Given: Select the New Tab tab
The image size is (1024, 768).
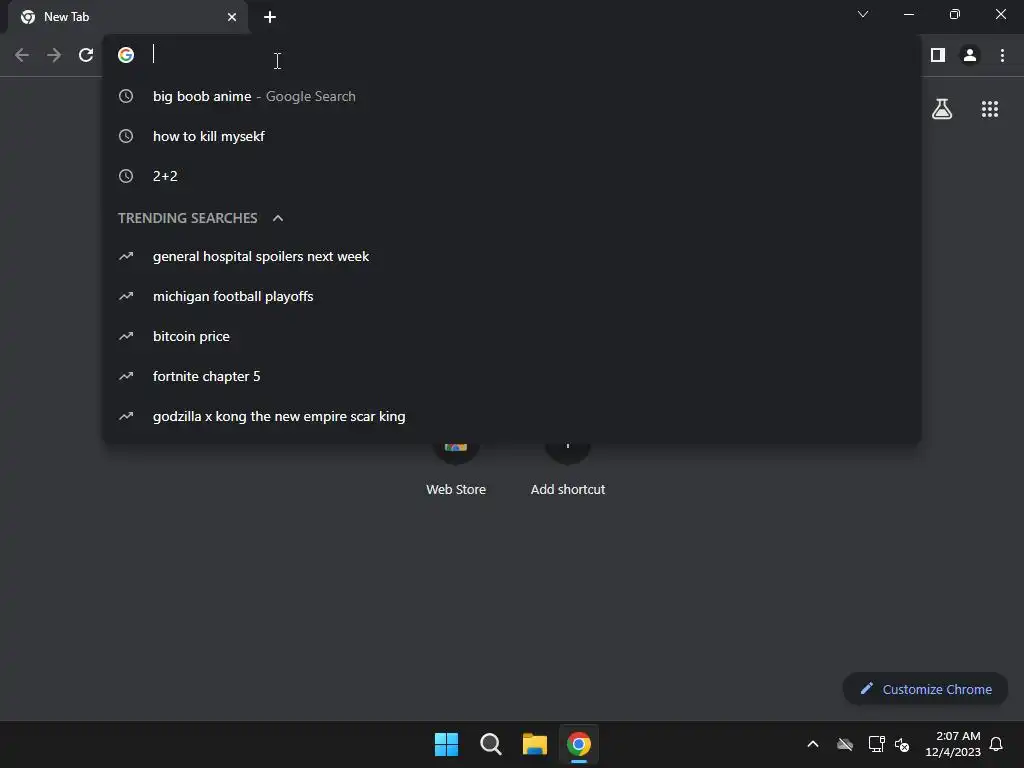Looking at the screenshot, I should [128, 17].
